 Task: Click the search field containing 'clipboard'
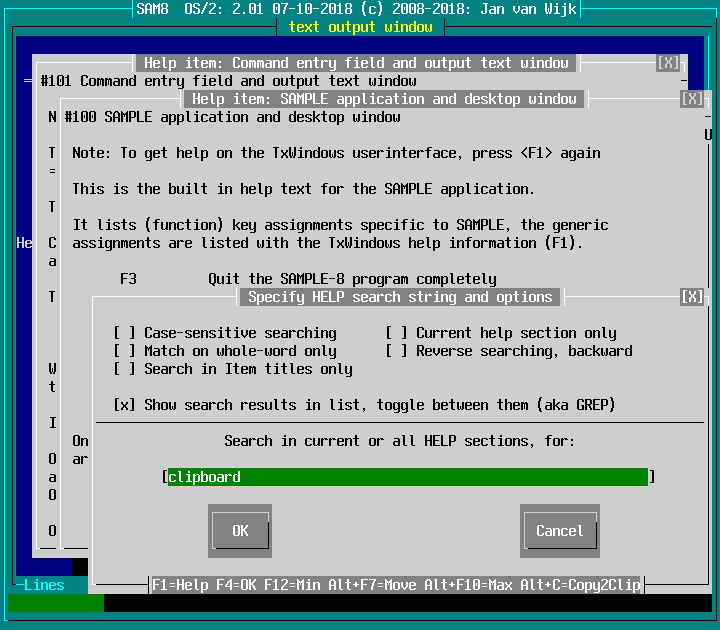pyautogui.click(x=408, y=477)
